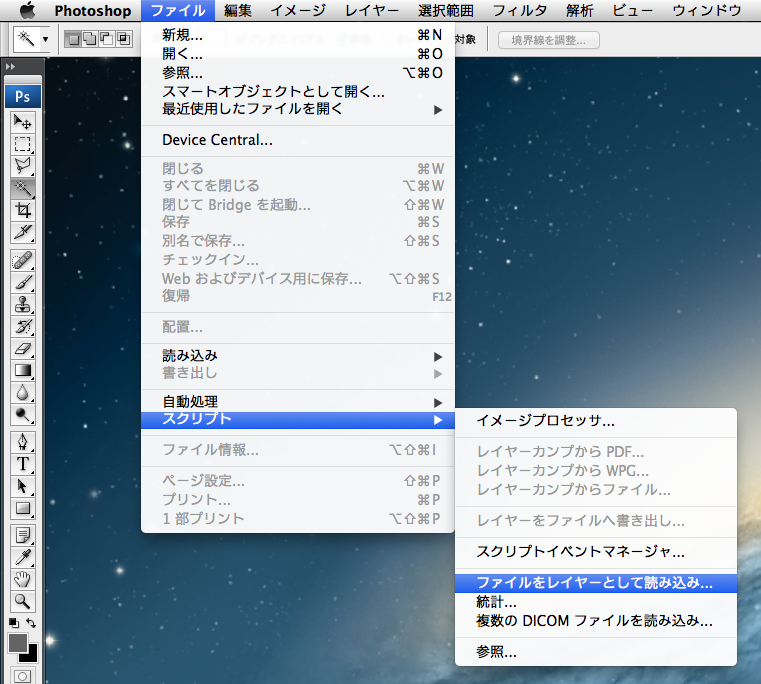Choose Intersect with selection mode
The height and width of the screenshot is (684, 761).
123,39
